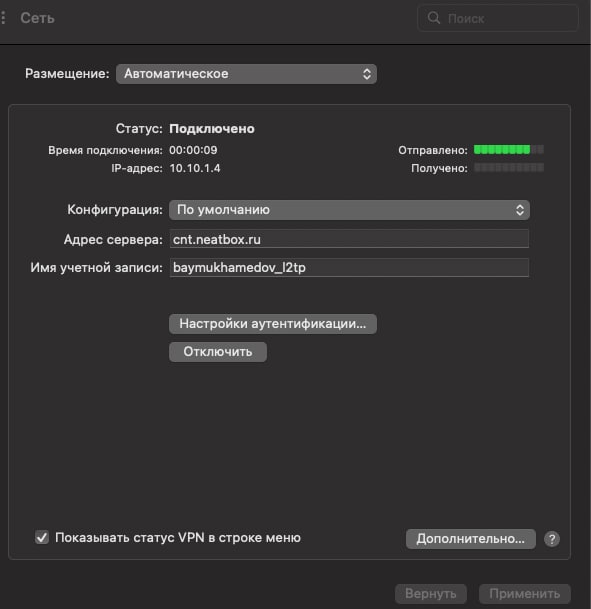Screen dimensions: 591x609
Task: Open the Дополнительно settings
Action: tap(471, 539)
